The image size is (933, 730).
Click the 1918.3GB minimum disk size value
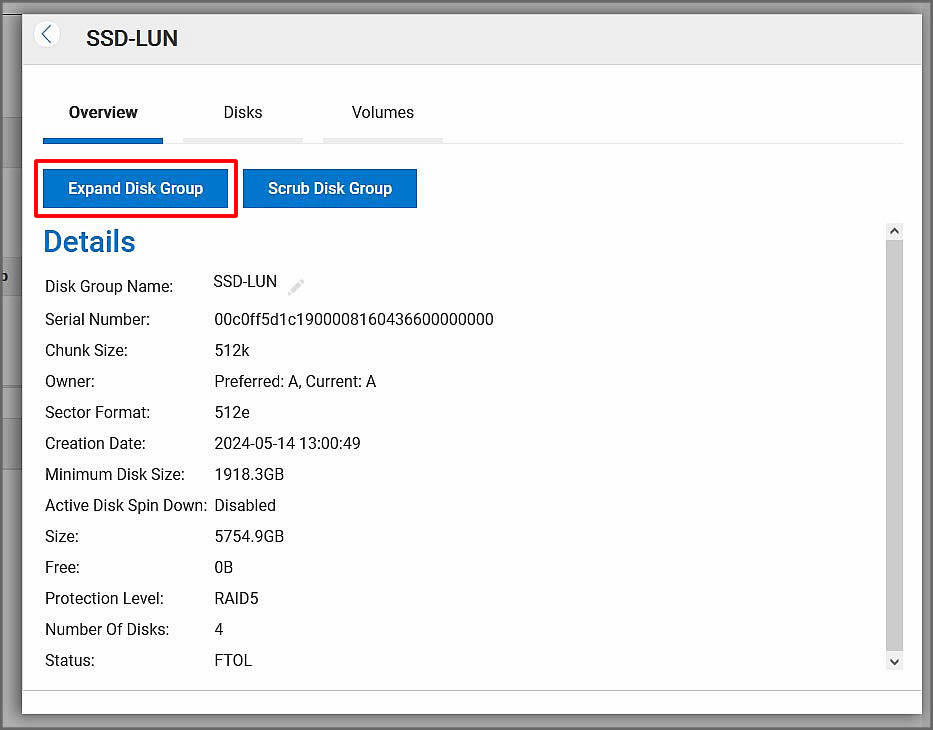tap(249, 475)
